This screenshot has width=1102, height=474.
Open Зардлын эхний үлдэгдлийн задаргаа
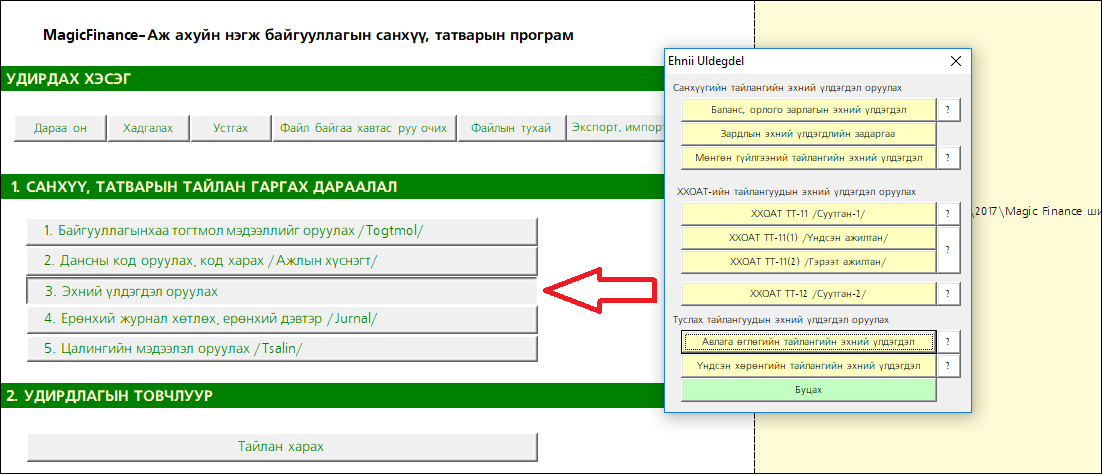click(808, 133)
